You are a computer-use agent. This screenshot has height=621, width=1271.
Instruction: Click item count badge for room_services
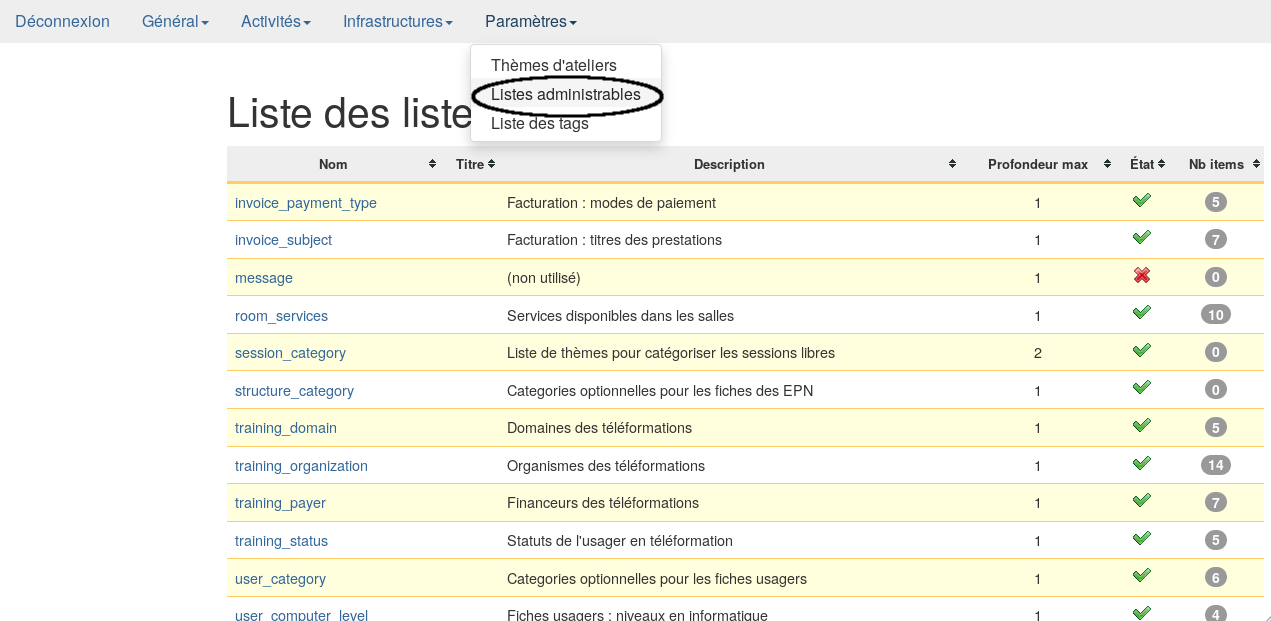click(x=1215, y=315)
